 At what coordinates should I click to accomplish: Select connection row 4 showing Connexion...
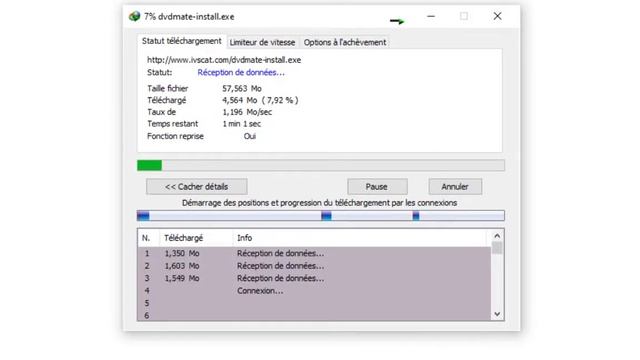pyautogui.click(x=314, y=291)
